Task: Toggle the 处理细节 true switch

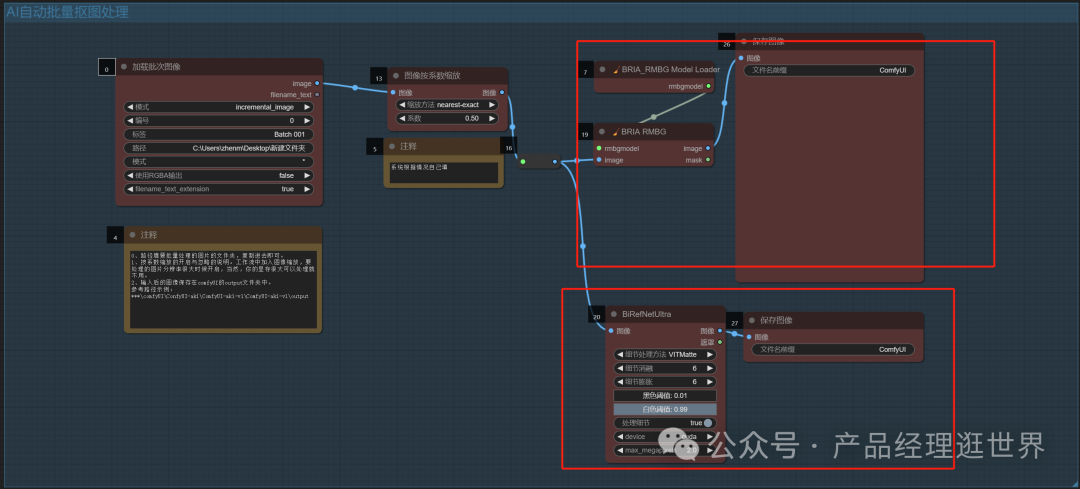Action: (707, 422)
